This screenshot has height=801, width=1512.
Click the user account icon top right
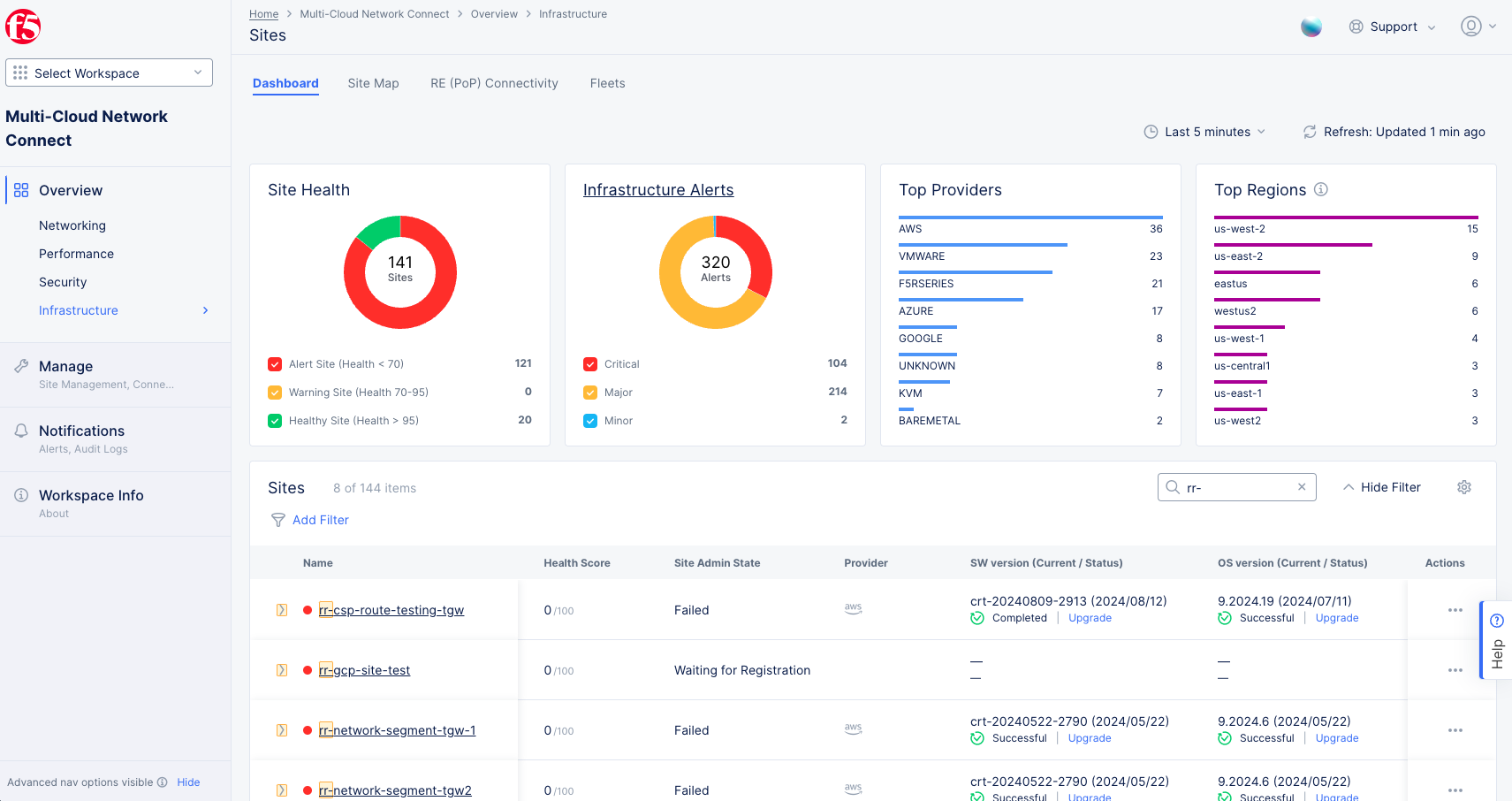1470,26
